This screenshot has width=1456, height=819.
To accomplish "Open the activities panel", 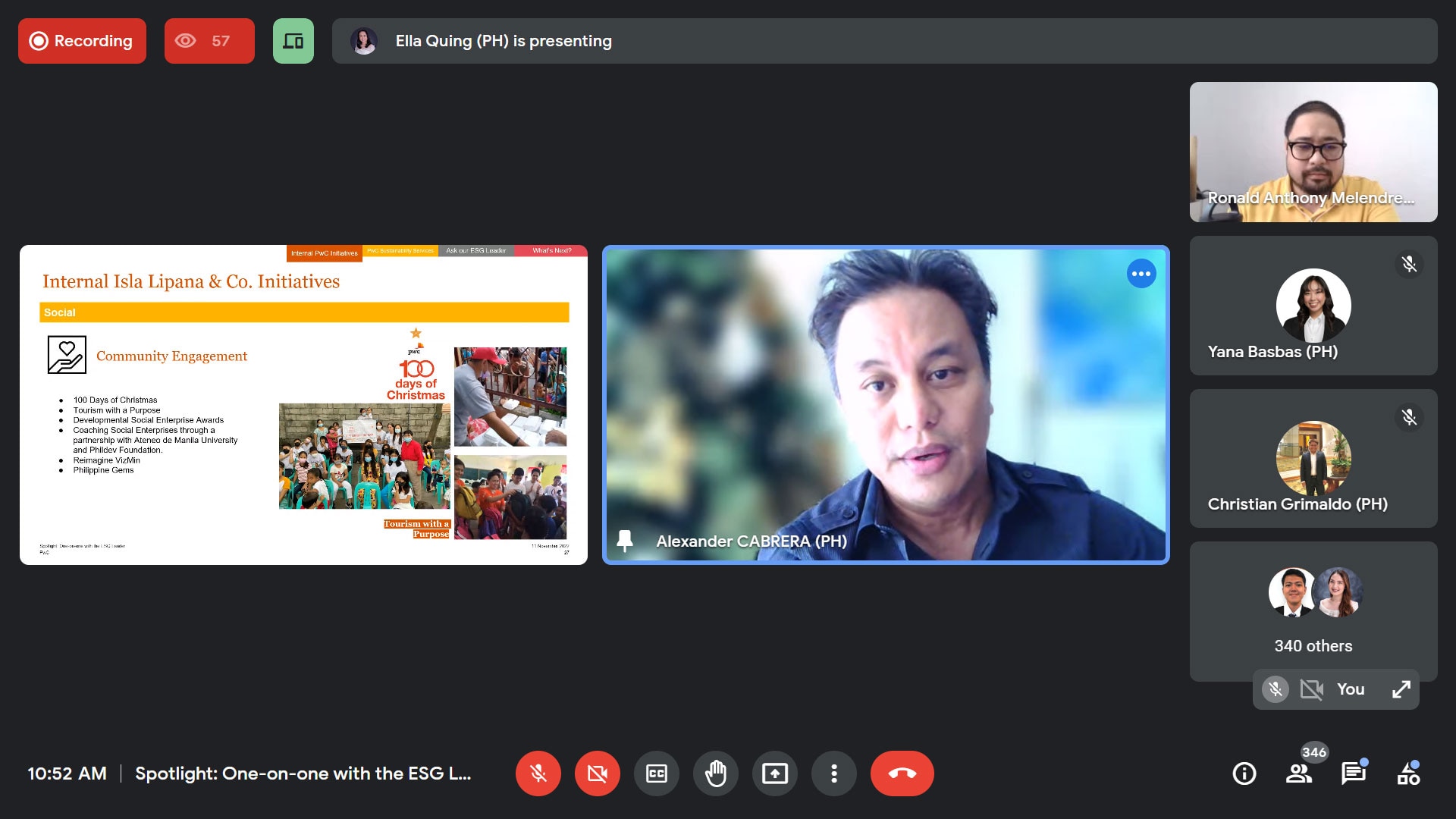I will 1408,775.
